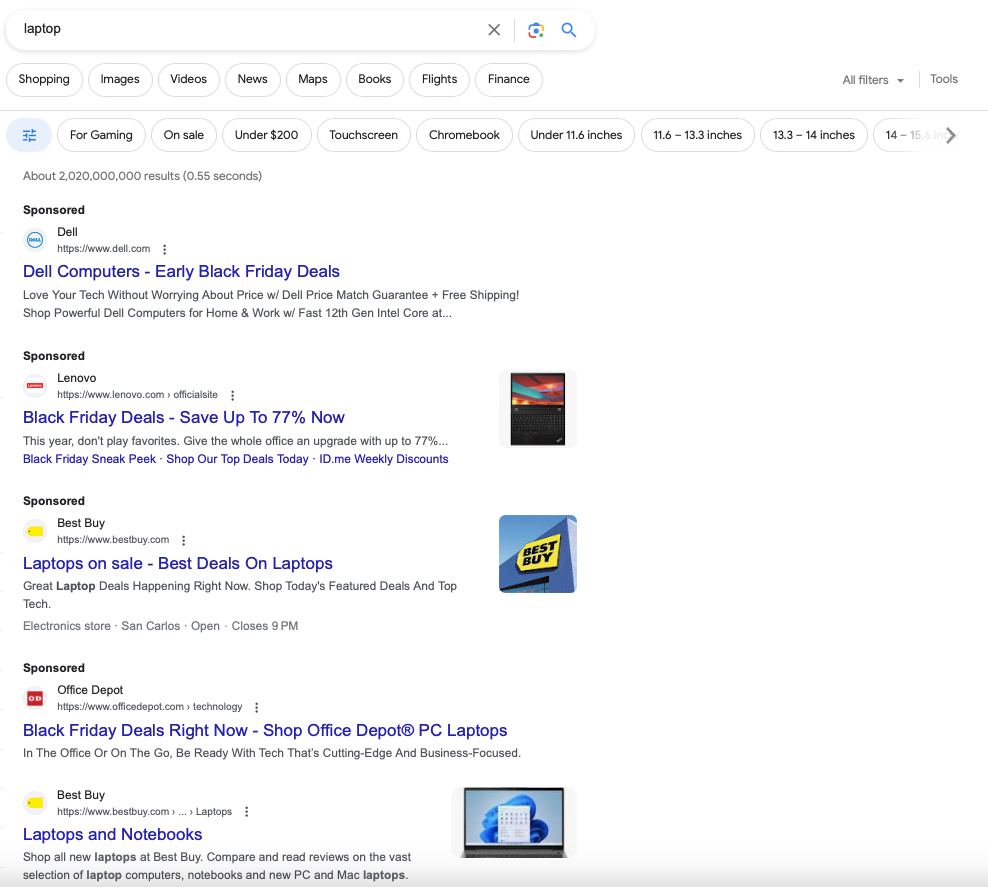
Task: Clear the search box with X icon
Action: (x=494, y=30)
